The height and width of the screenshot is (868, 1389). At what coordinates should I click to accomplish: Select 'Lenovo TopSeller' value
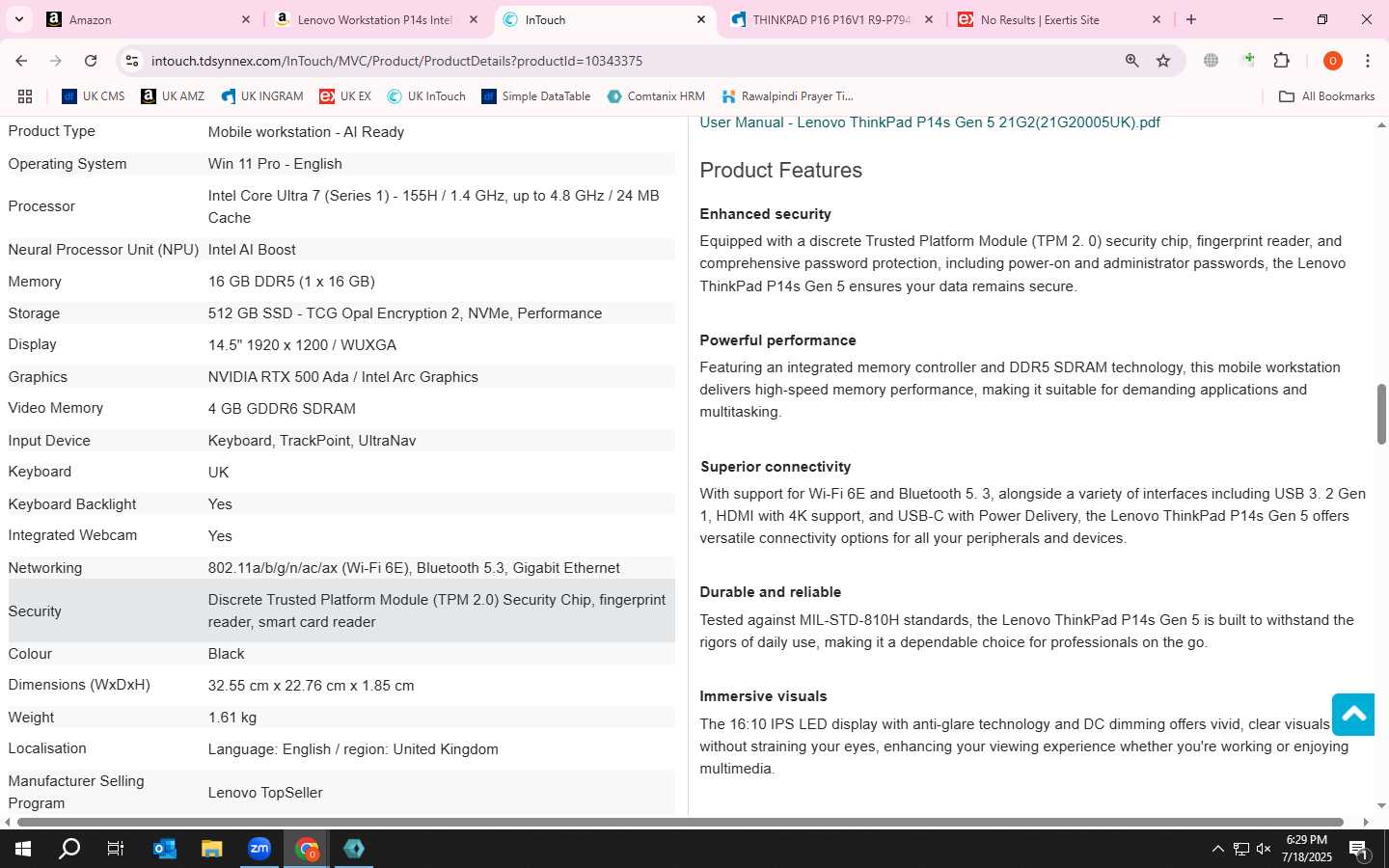pyautogui.click(x=265, y=793)
